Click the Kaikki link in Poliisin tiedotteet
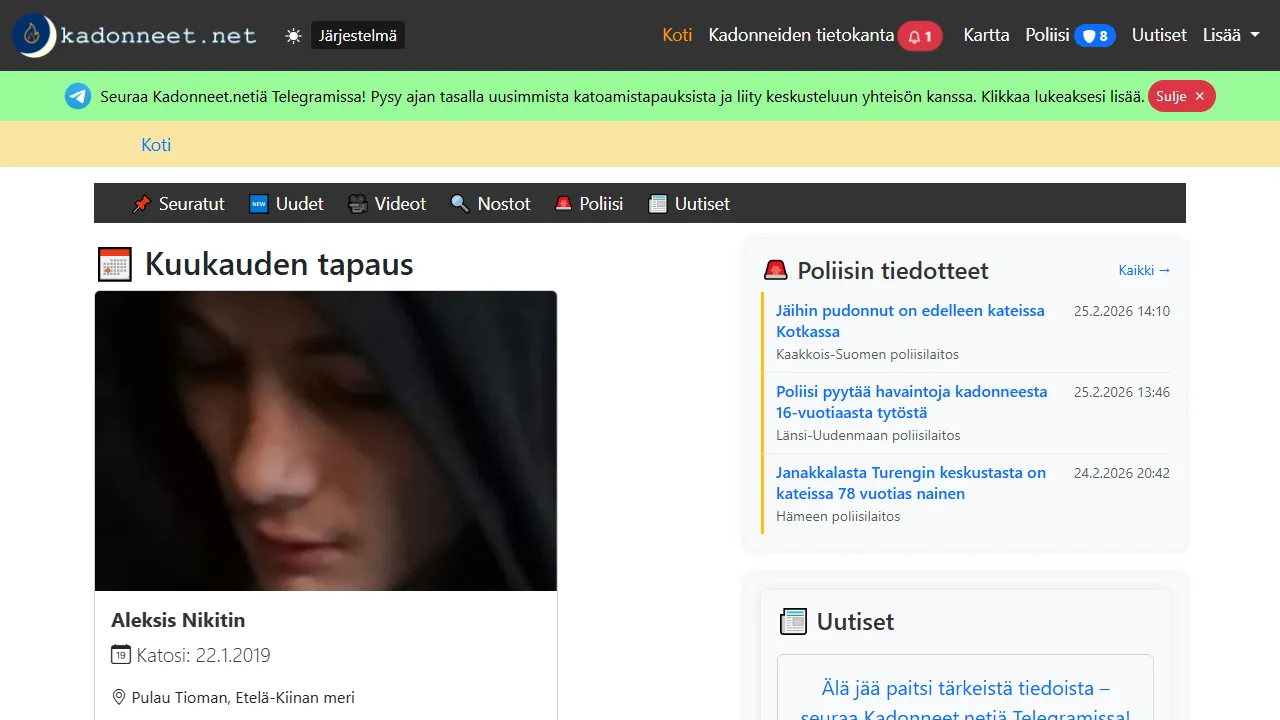Viewport: 1280px width, 720px height. click(x=1143, y=269)
